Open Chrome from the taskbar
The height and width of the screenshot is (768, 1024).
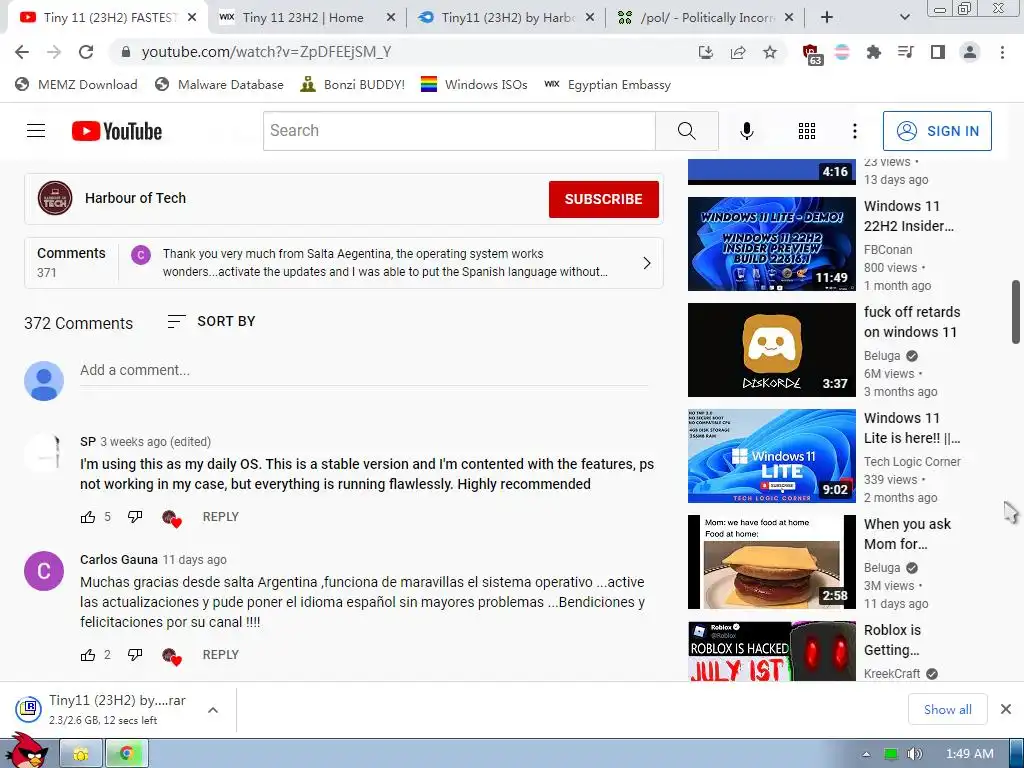click(127, 754)
